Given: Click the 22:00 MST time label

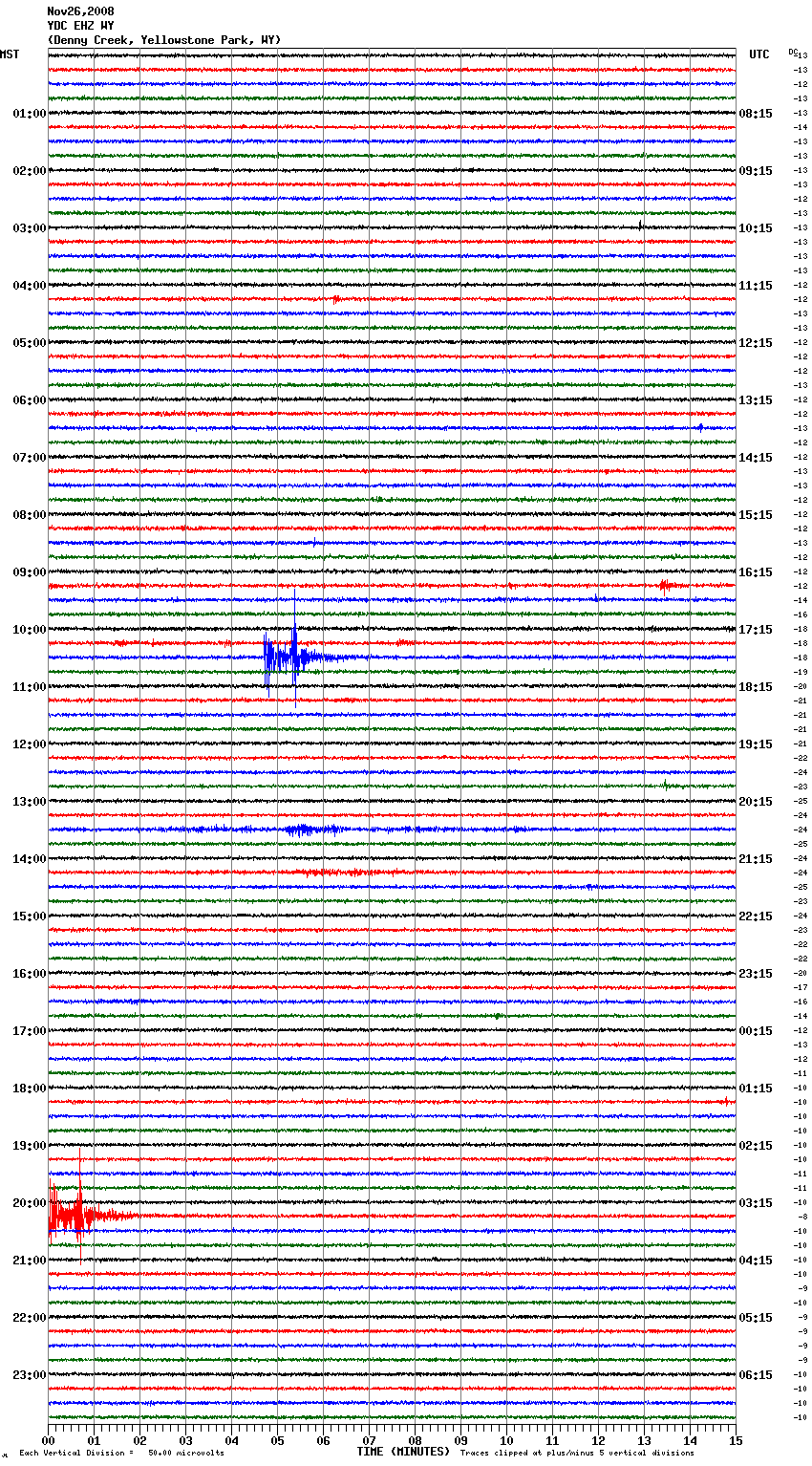Looking at the screenshot, I should pos(29,1318).
